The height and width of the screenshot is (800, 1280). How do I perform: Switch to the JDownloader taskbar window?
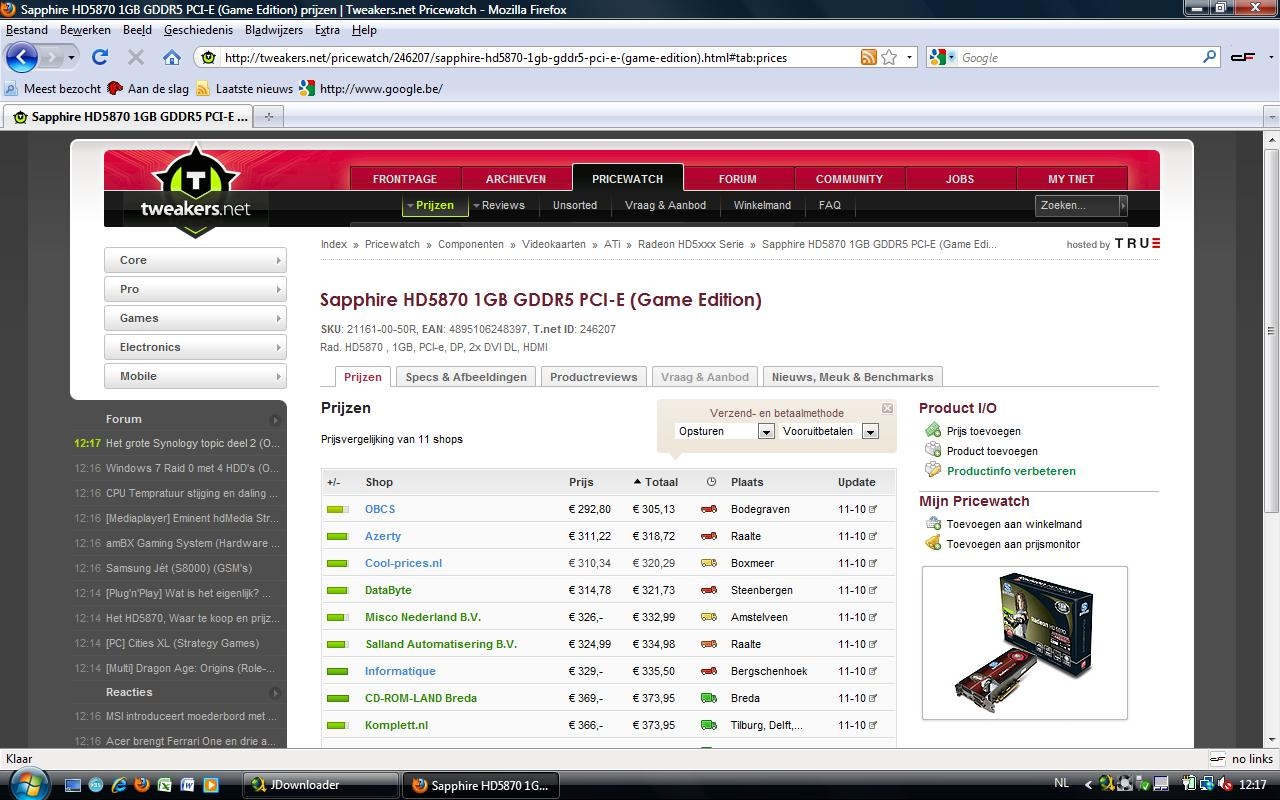click(321, 785)
